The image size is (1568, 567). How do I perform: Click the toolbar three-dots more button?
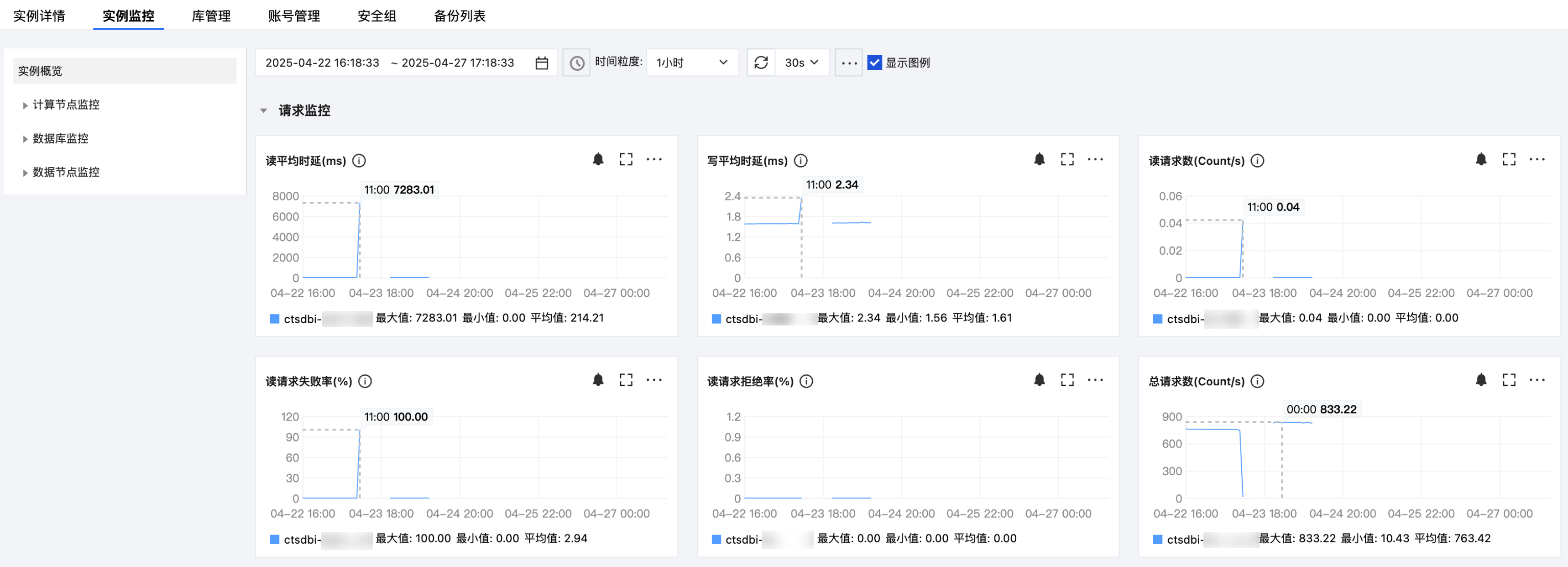pos(848,63)
